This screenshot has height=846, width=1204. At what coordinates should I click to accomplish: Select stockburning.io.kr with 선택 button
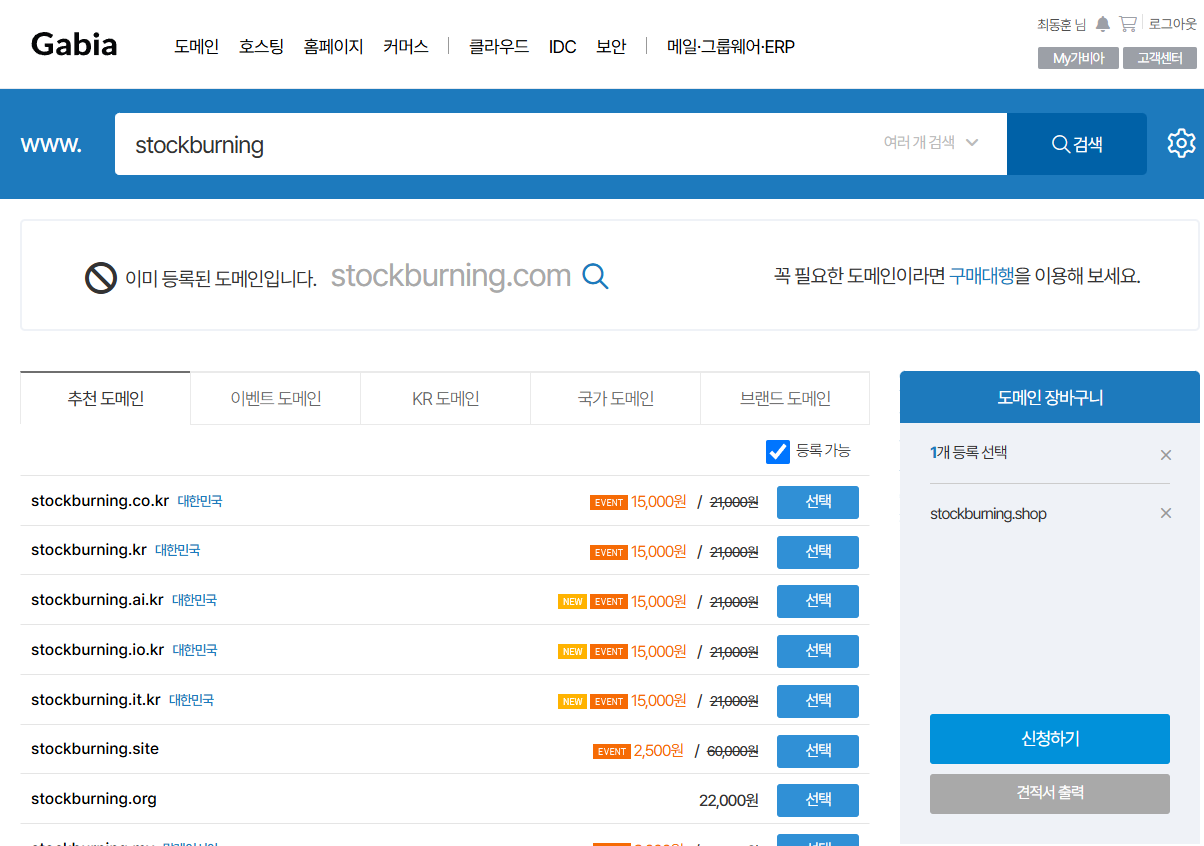point(818,651)
